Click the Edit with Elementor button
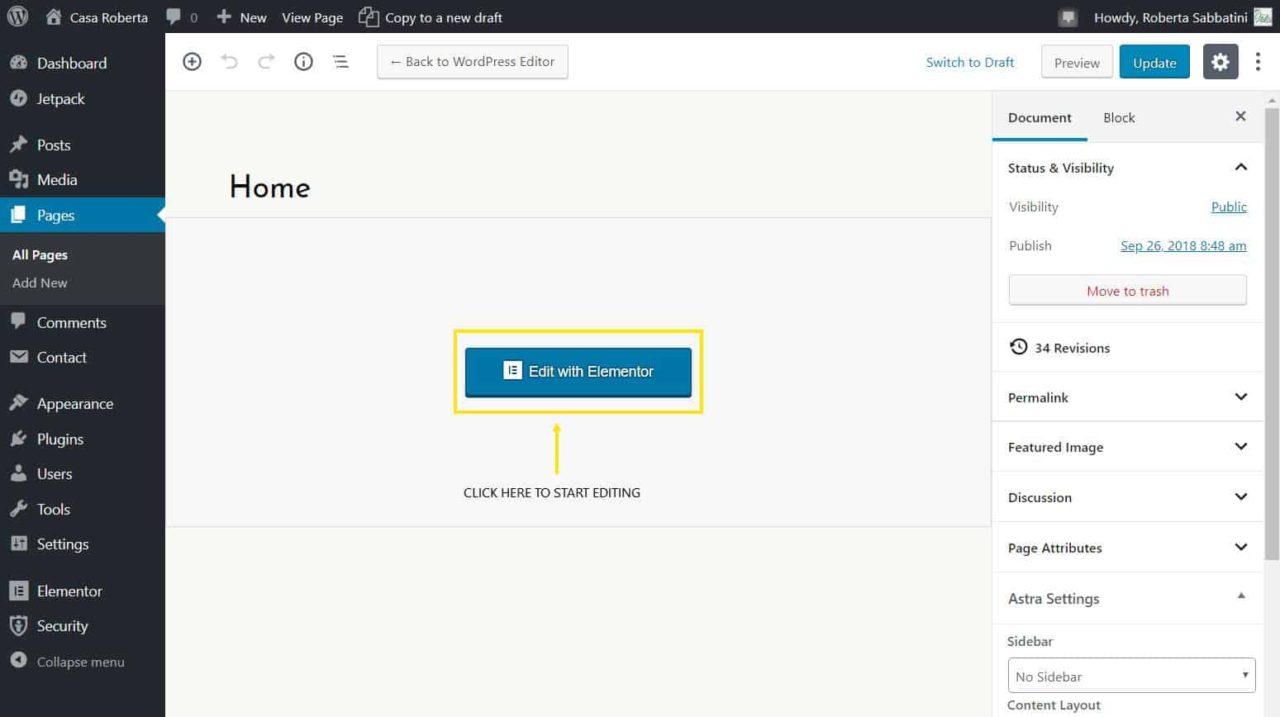Image resolution: width=1280 pixels, height=717 pixels. pyautogui.click(x=577, y=370)
